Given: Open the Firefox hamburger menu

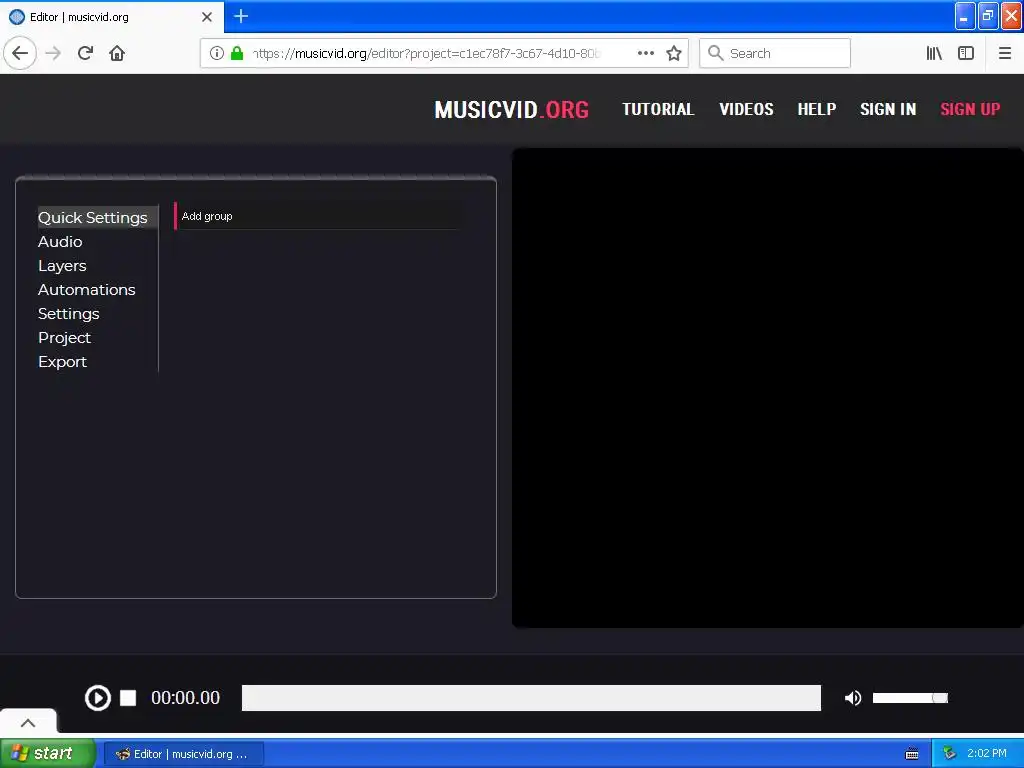Looking at the screenshot, I should point(1005,53).
